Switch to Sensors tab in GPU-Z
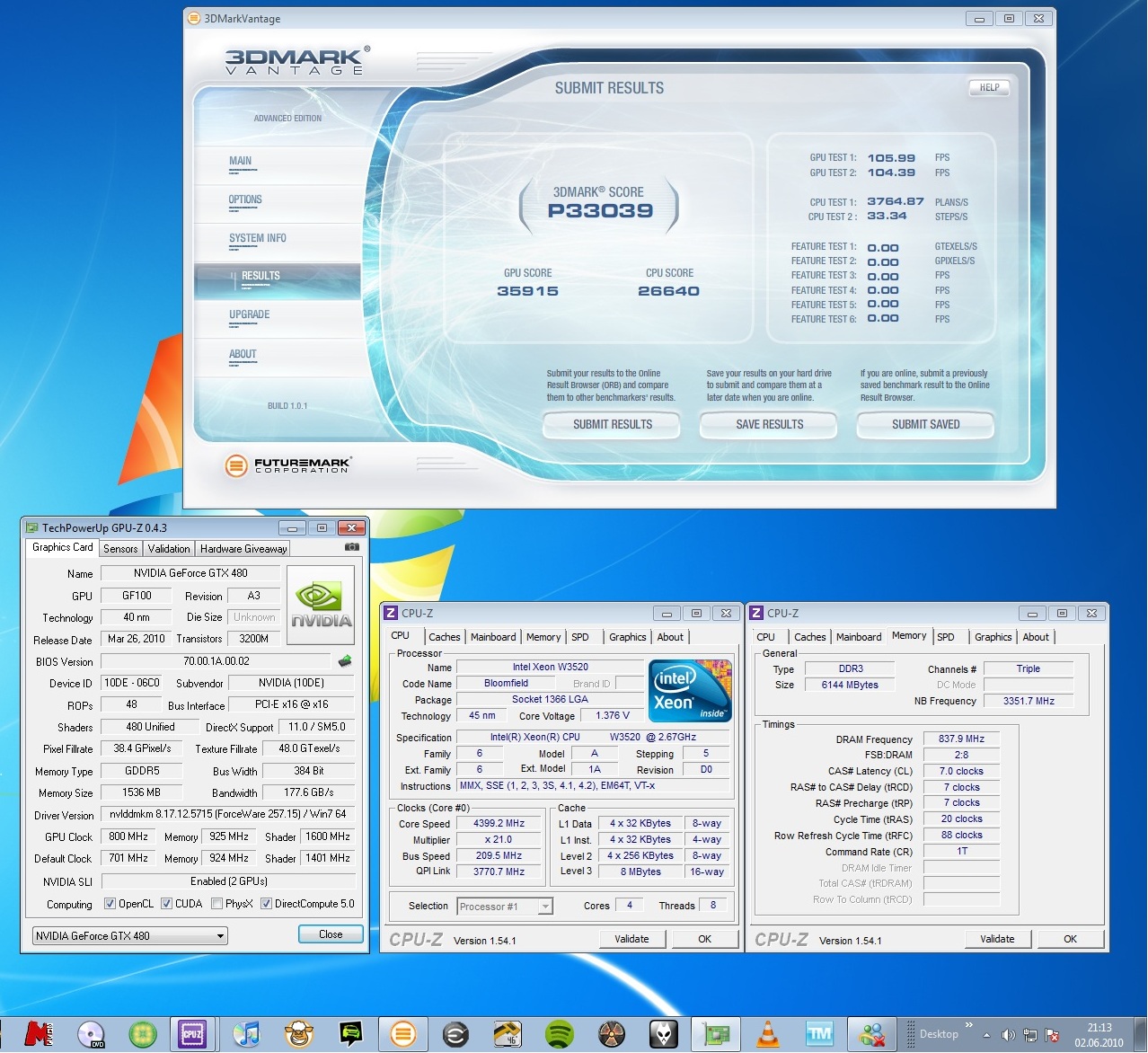The height and width of the screenshot is (1053, 1148). click(120, 549)
